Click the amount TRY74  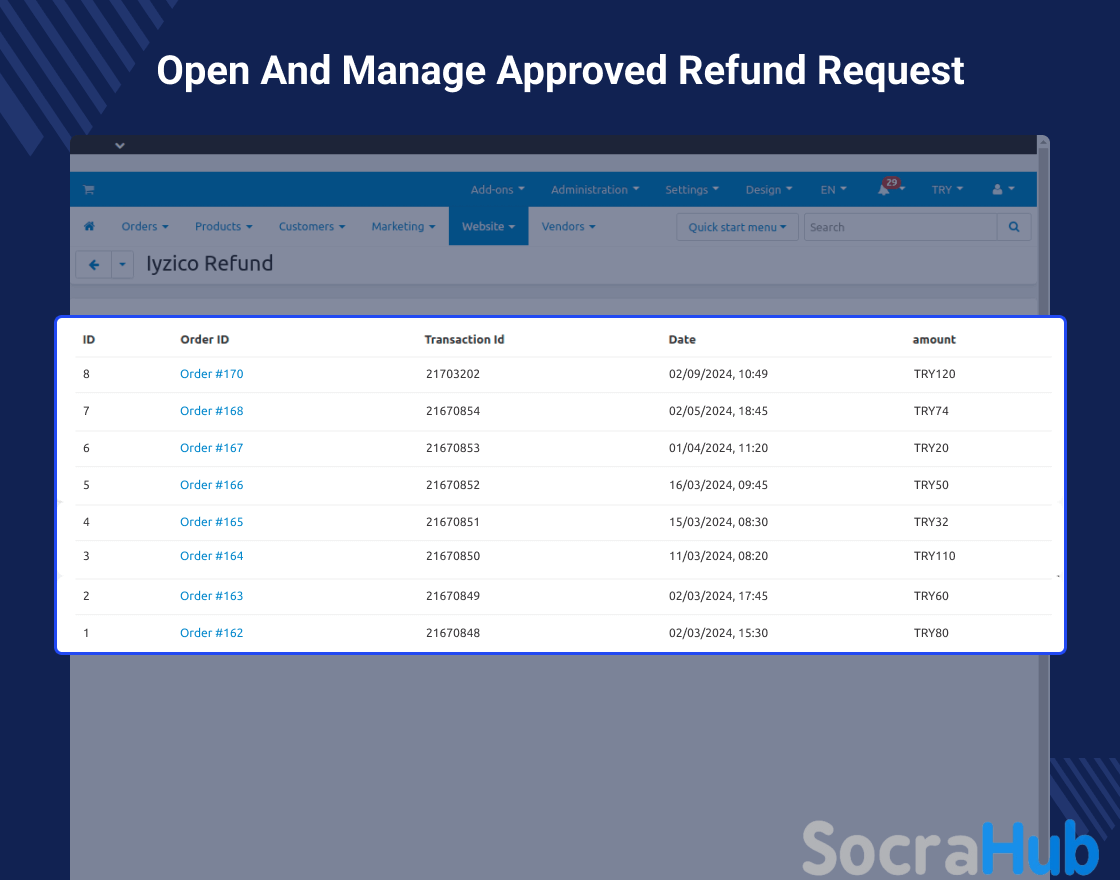click(931, 411)
